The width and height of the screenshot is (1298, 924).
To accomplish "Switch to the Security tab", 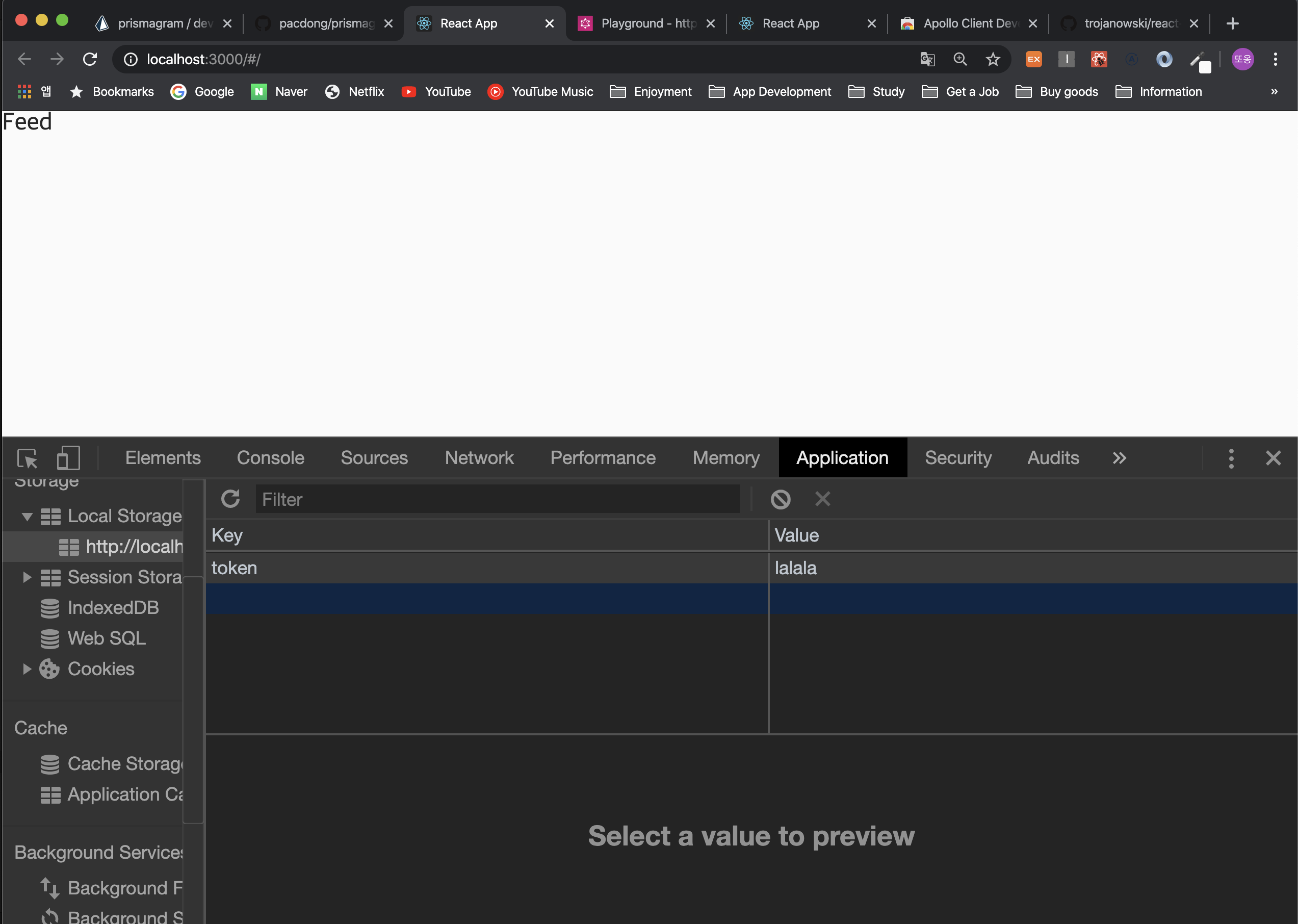I will (958, 458).
